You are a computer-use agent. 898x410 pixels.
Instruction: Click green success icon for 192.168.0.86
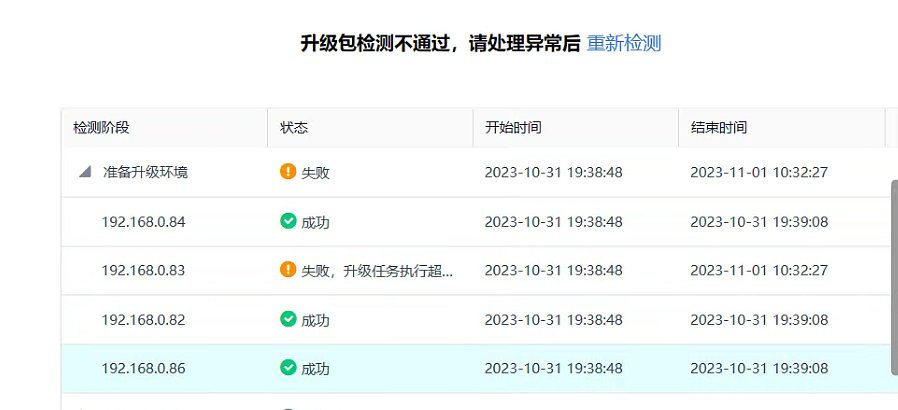coord(288,368)
